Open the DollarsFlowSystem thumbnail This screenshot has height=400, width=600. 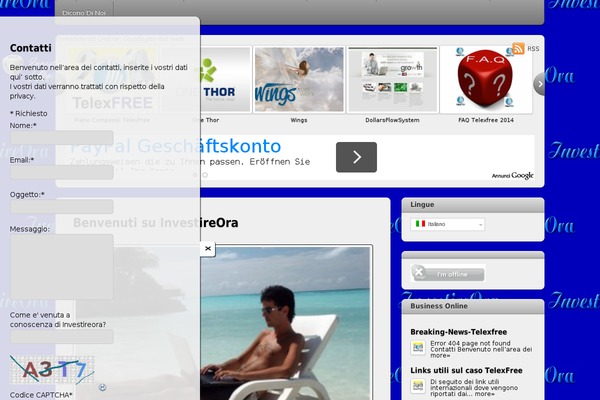(393, 80)
